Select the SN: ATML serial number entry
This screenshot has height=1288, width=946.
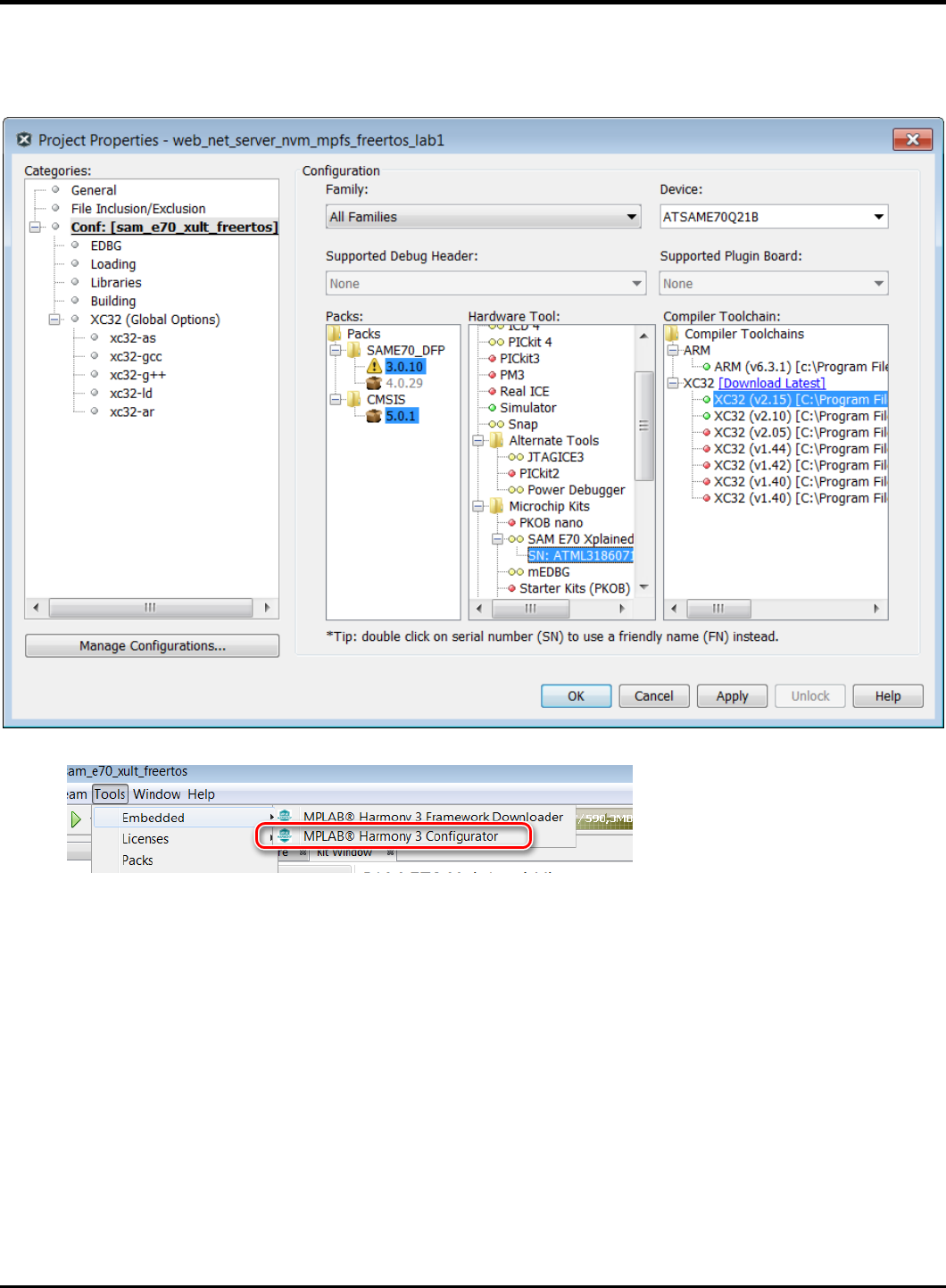point(580,556)
